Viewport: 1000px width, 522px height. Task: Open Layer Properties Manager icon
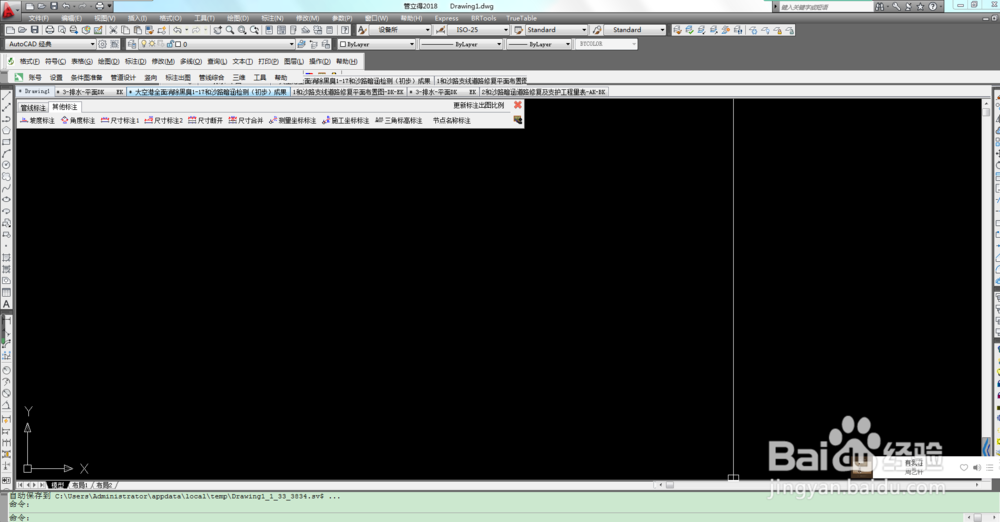click(132, 44)
